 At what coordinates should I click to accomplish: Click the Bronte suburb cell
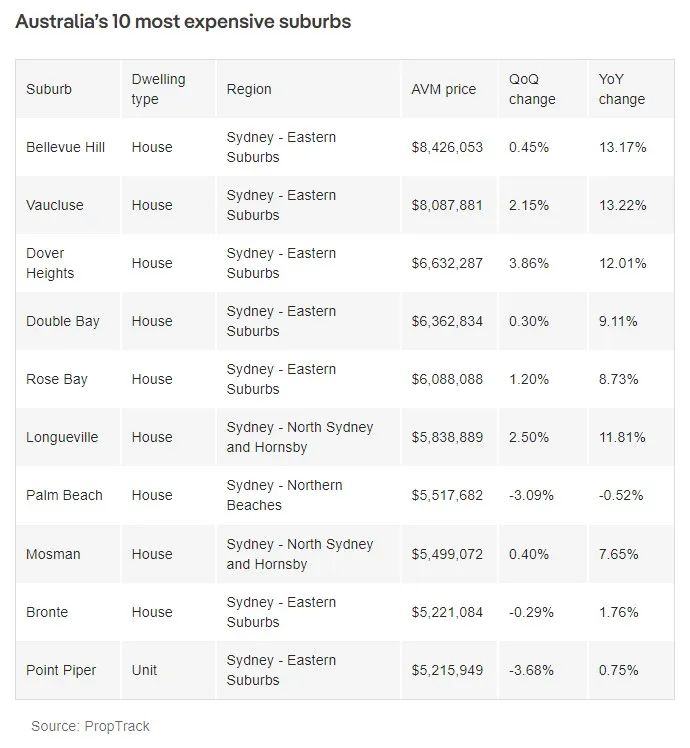pos(47,612)
